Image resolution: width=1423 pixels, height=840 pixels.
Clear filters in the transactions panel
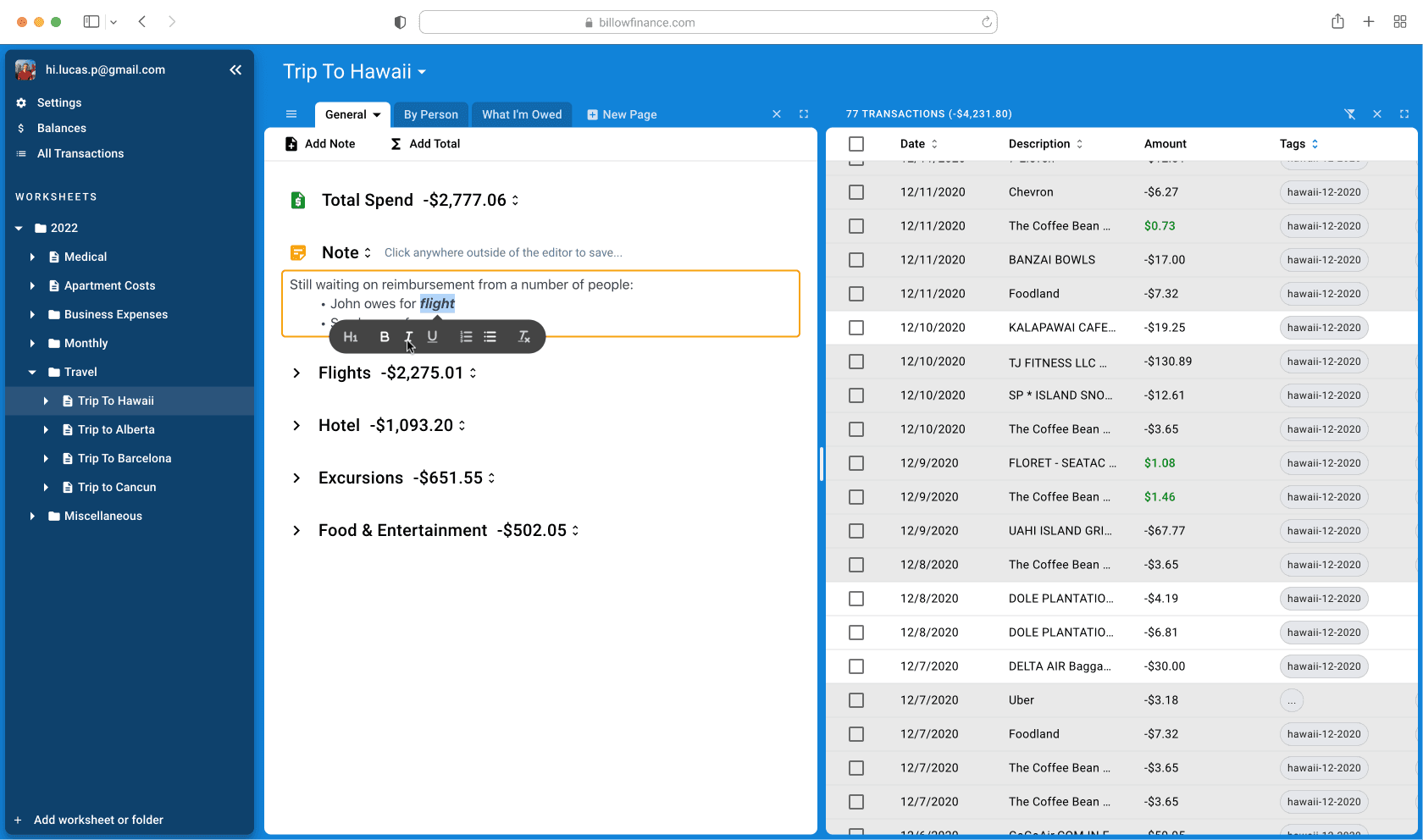[x=1350, y=114]
